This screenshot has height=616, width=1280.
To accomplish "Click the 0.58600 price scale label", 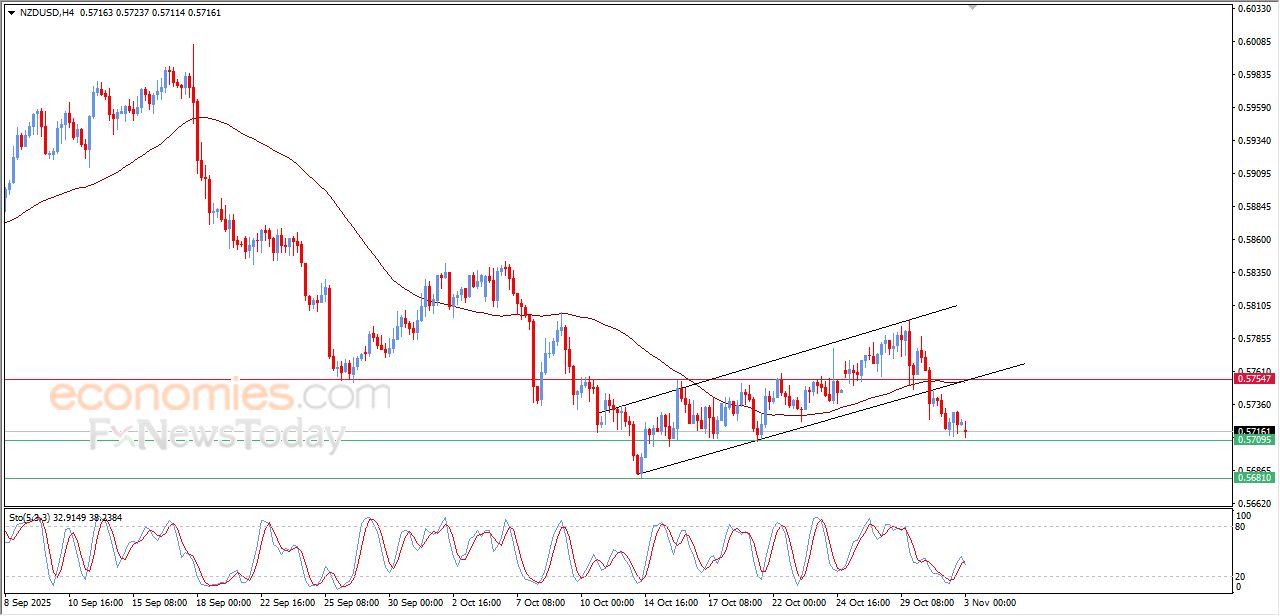I will [x=1253, y=240].
